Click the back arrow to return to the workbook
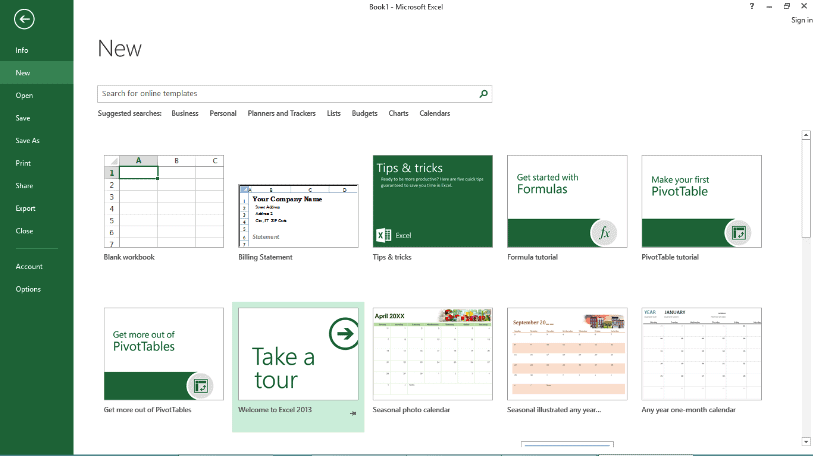The height and width of the screenshot is (460, 819). point(24,20)
